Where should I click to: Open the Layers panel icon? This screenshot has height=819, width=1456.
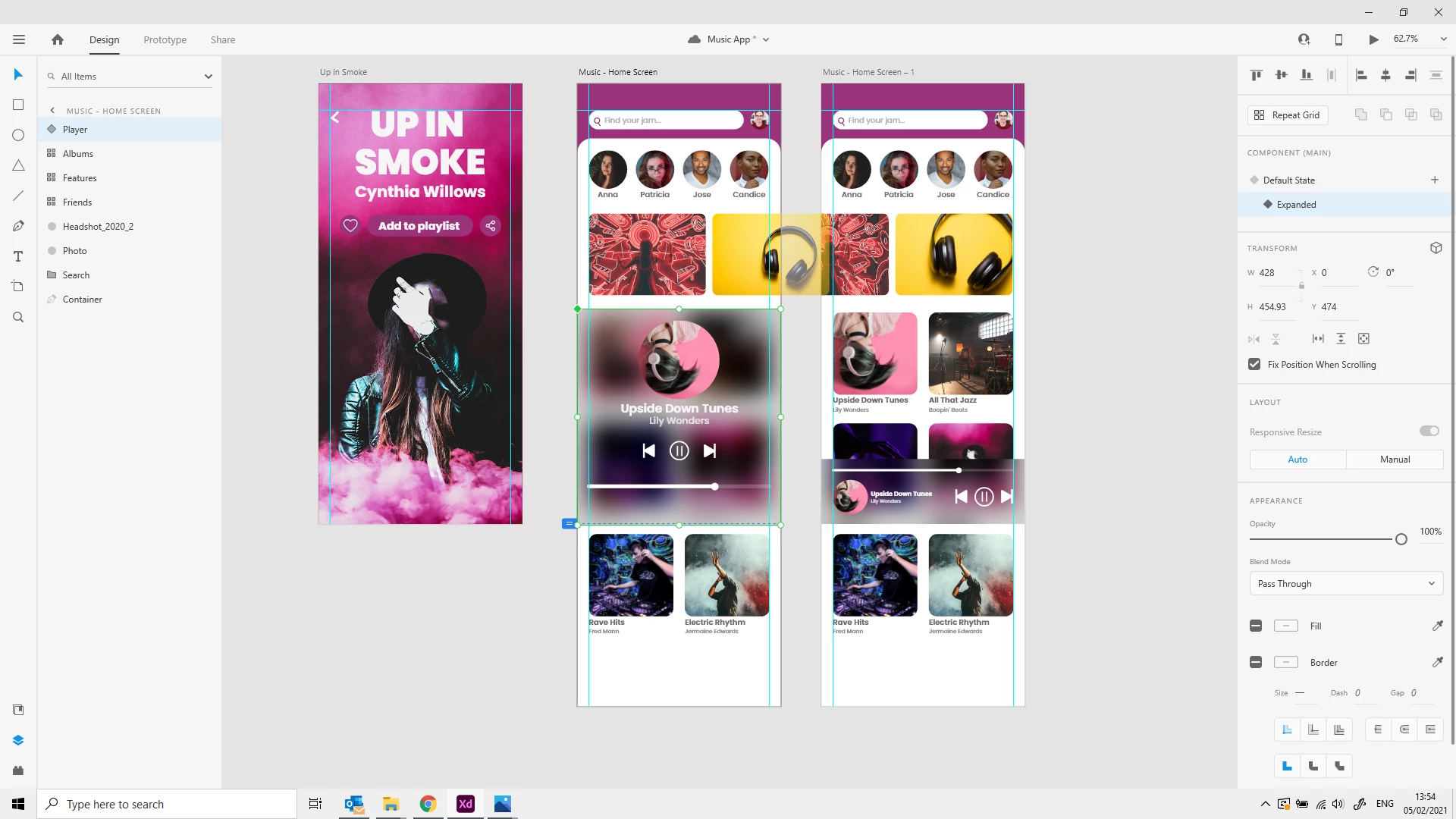pos(18,740)
